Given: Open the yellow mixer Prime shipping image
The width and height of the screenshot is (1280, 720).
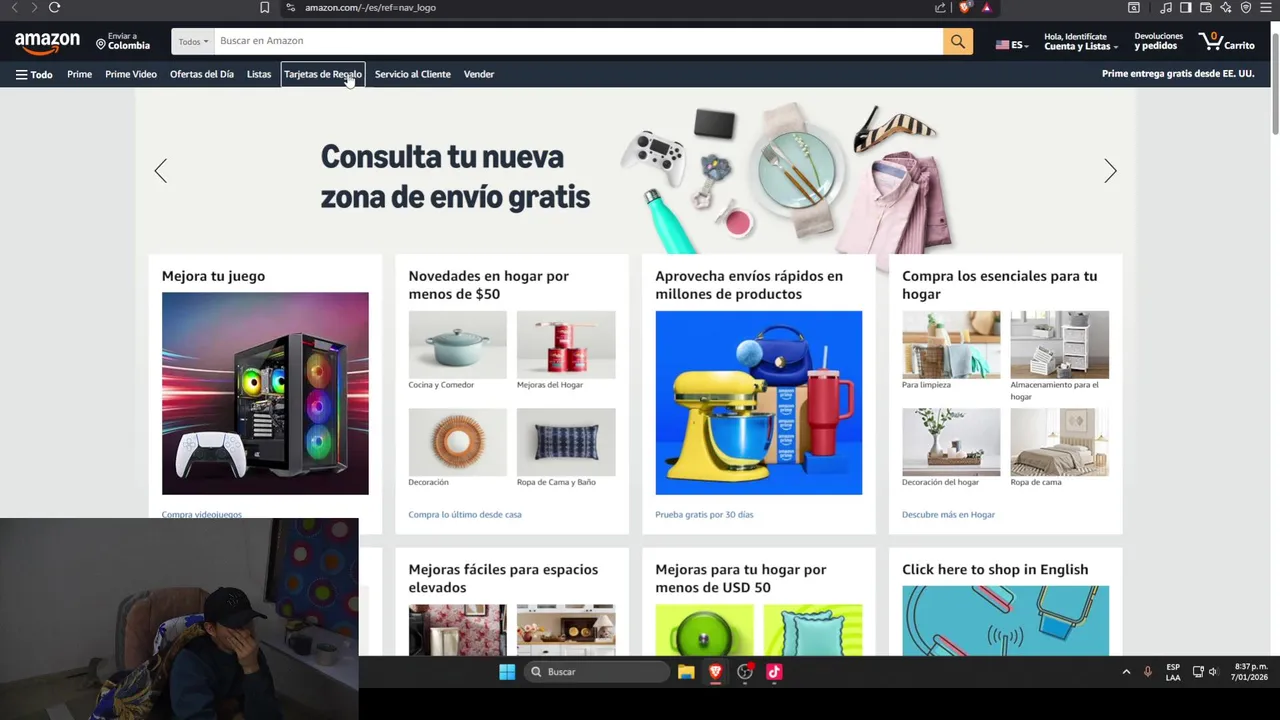Looking at the screenshot, I should coord(758,402).
